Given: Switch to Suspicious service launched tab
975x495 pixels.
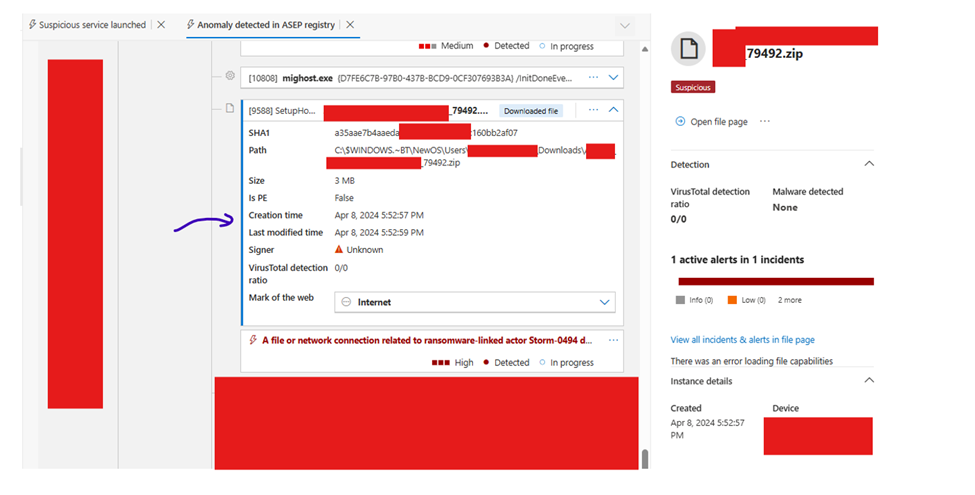Looking at the screenshot, I should pyautogui.click(x=91, y=24).
